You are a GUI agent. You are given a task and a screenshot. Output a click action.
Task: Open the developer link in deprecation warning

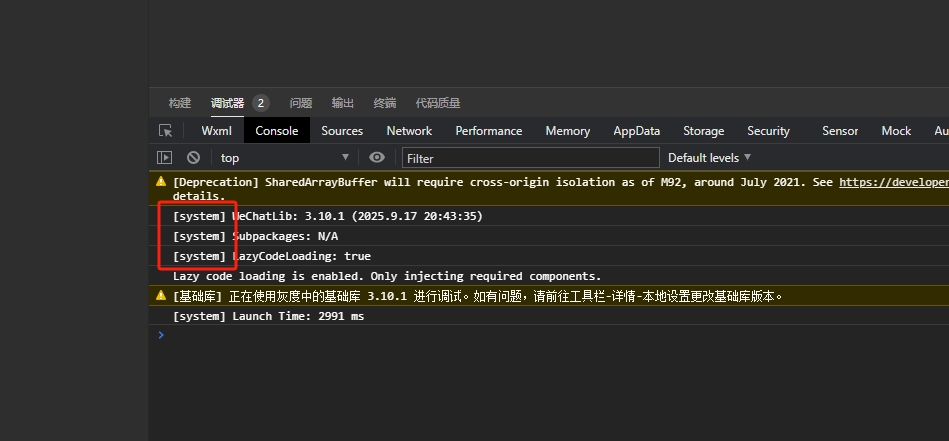[x=893, y=182]
